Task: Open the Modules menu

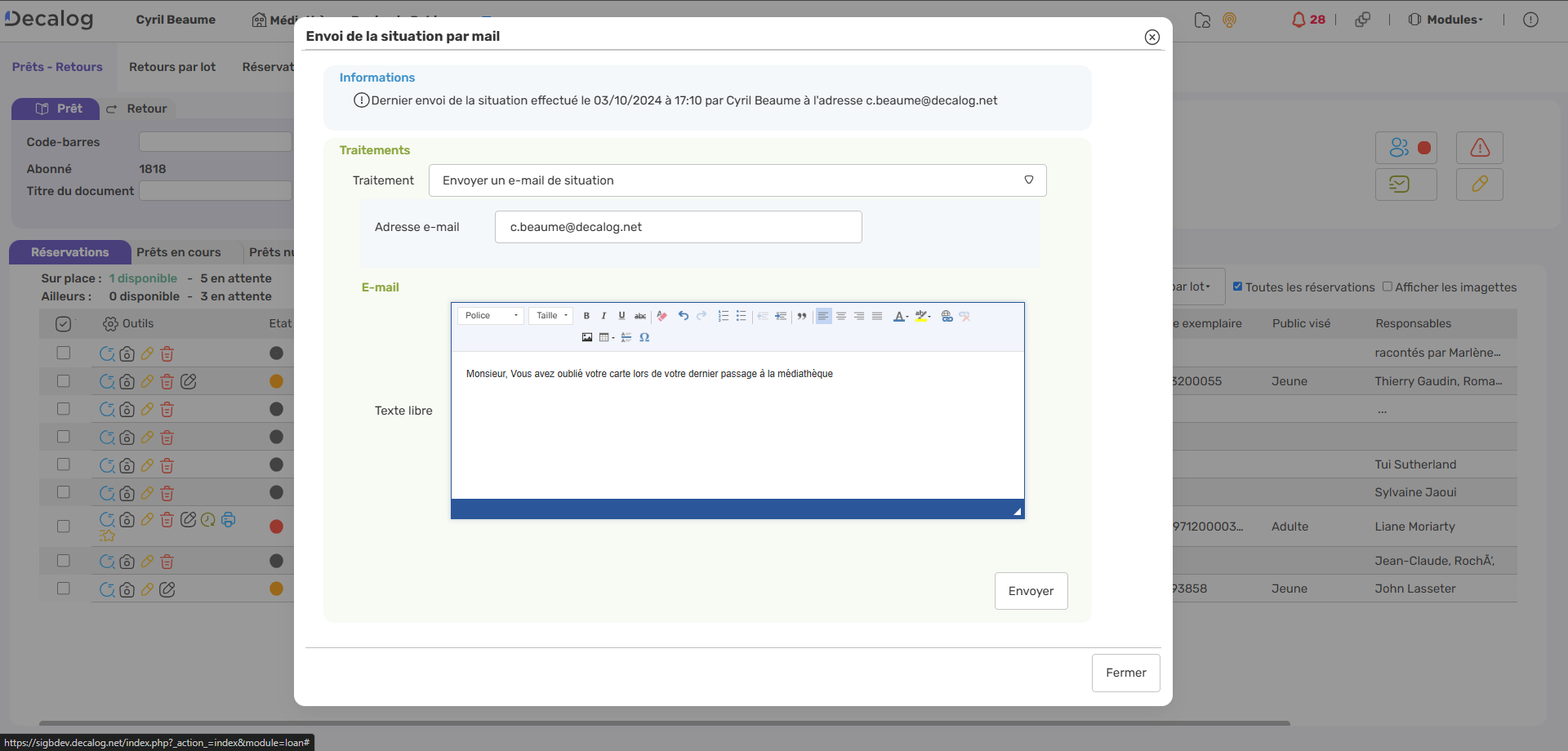Action: (1445, 20)
